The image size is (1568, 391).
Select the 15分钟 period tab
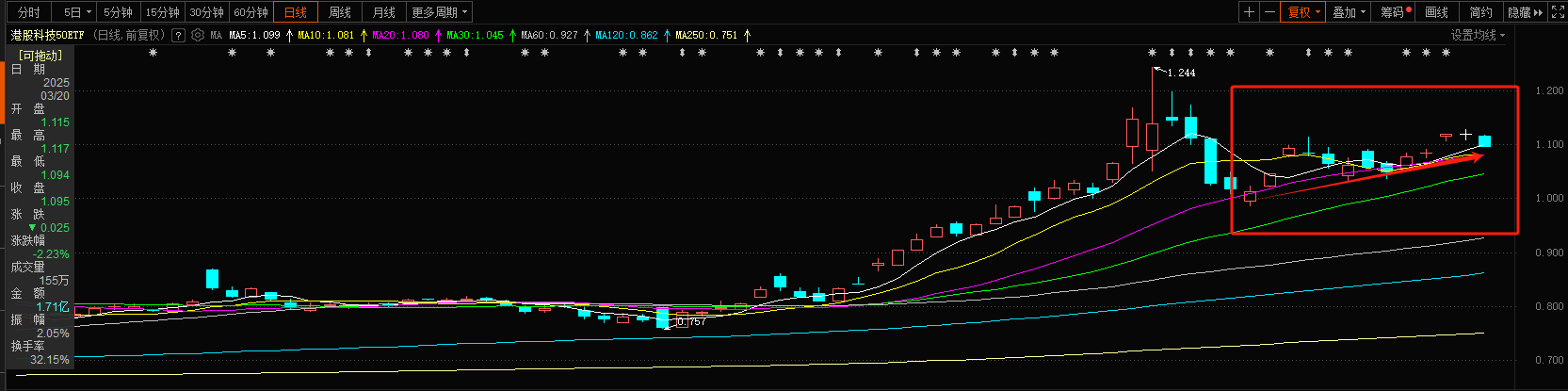(x=162, y=12)
